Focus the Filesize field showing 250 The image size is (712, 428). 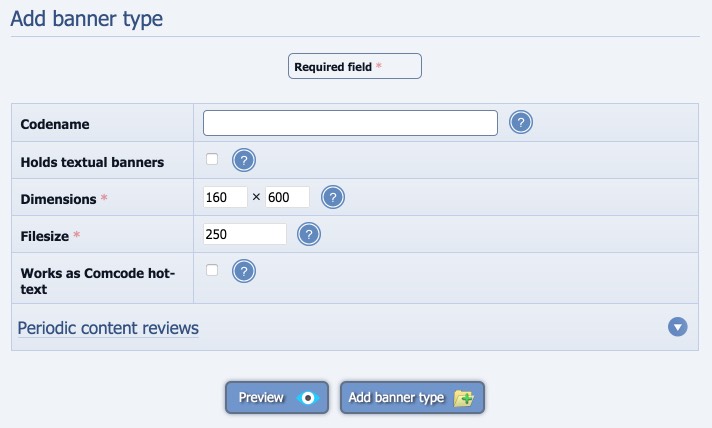(x=245, y=234)
